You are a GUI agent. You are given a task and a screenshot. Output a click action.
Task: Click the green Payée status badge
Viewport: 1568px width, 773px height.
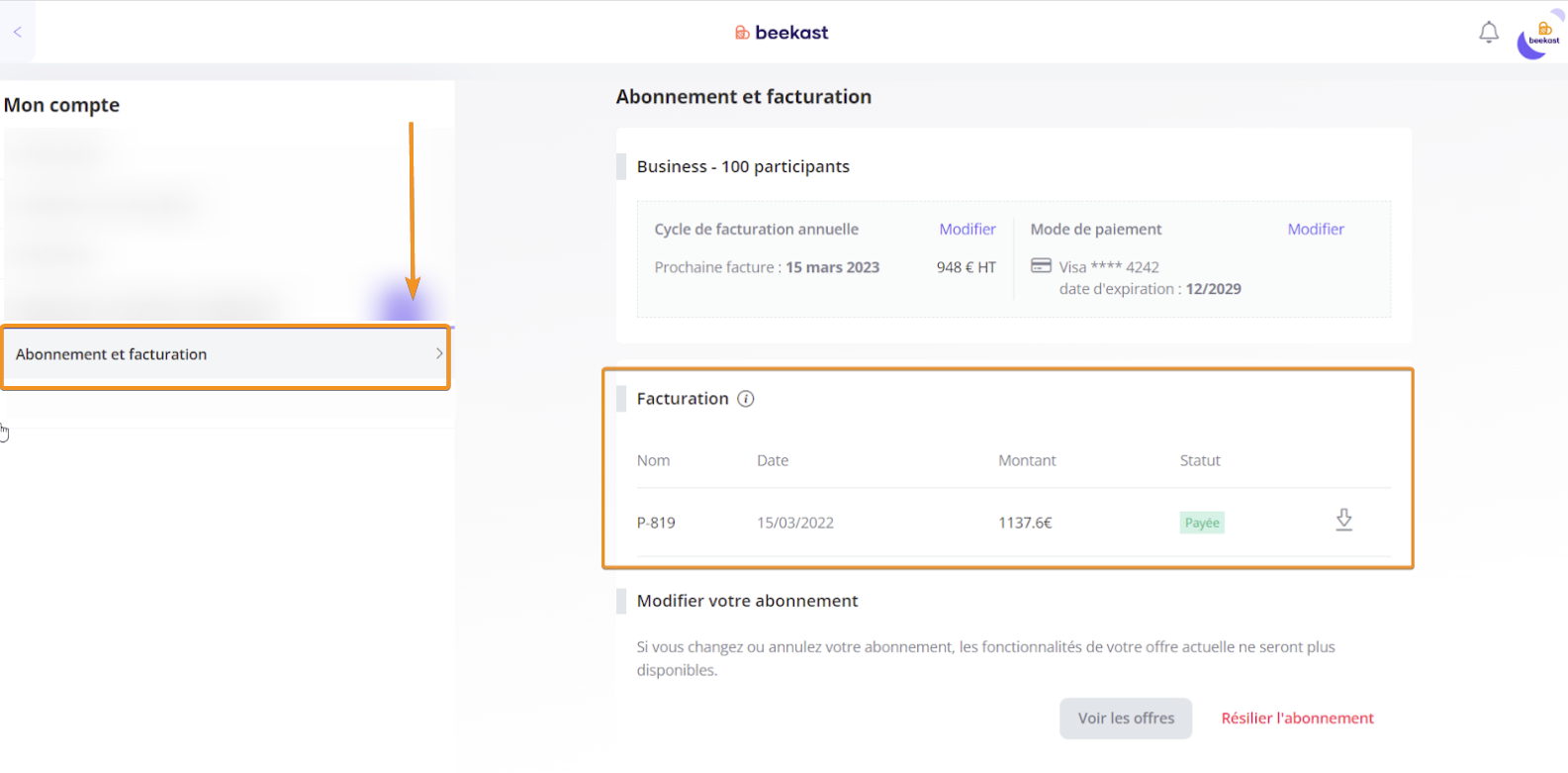tap(1202, 523)
